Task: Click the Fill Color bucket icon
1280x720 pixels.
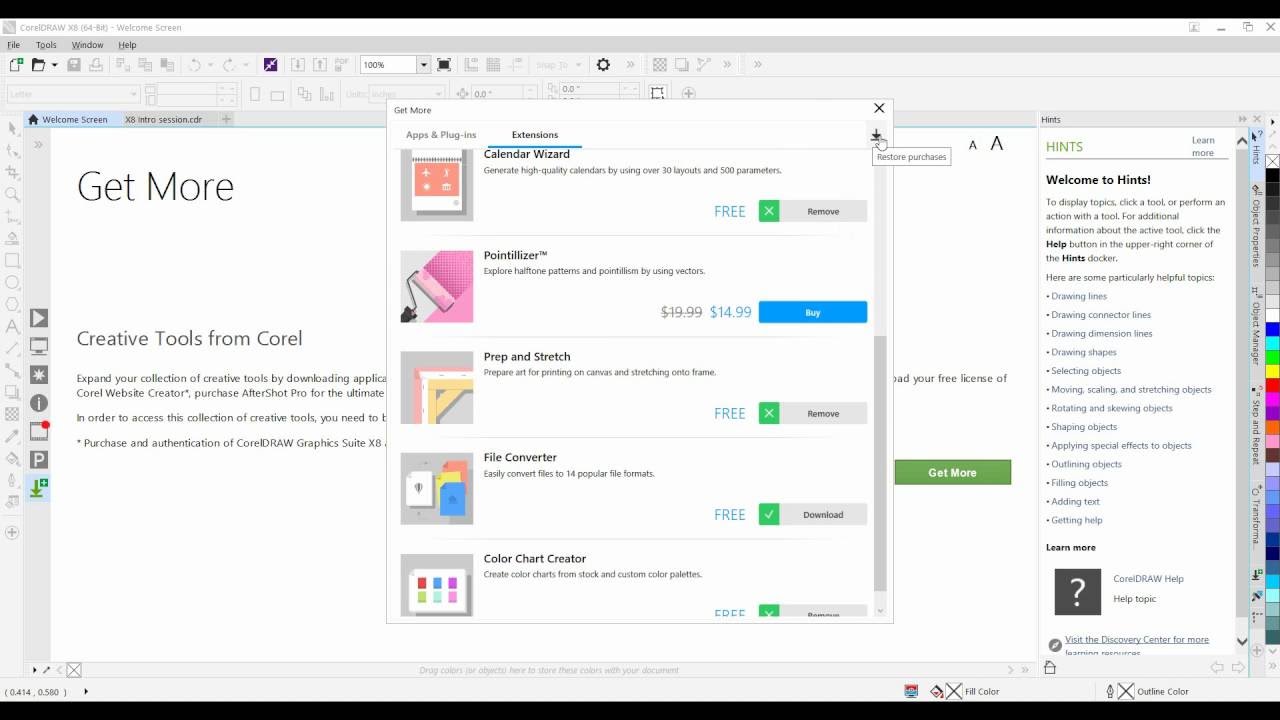Action: 937,691
